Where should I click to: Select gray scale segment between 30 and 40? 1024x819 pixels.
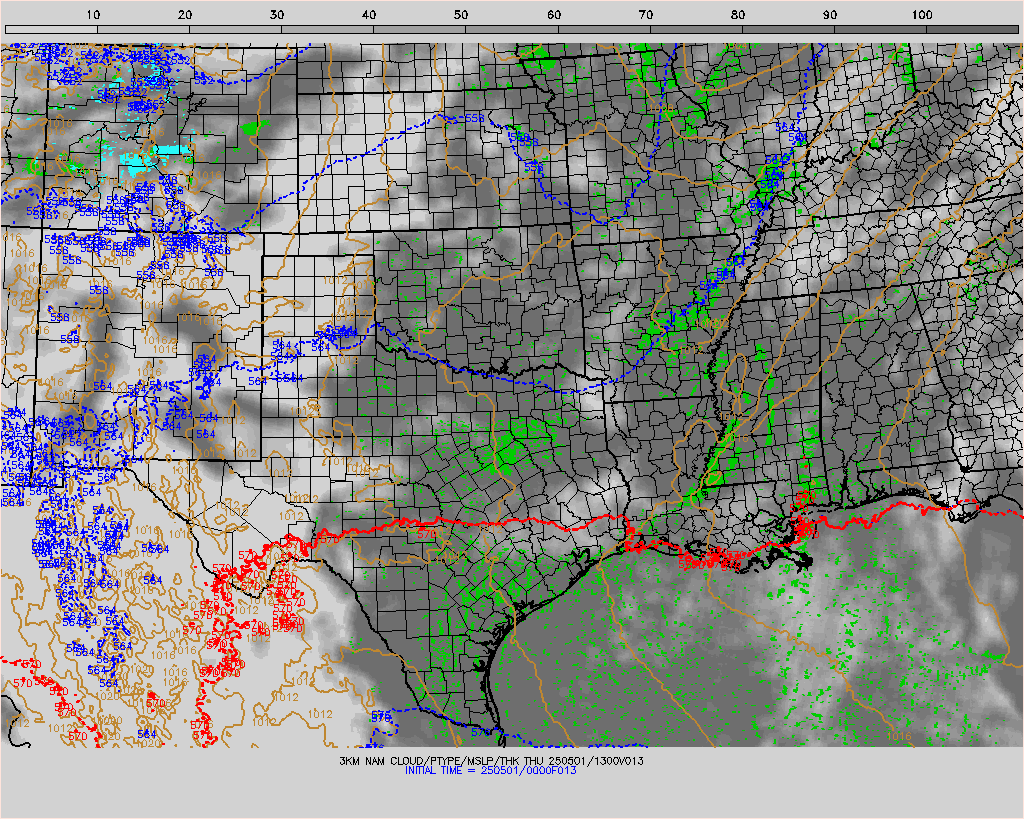(x=327, y=29)
